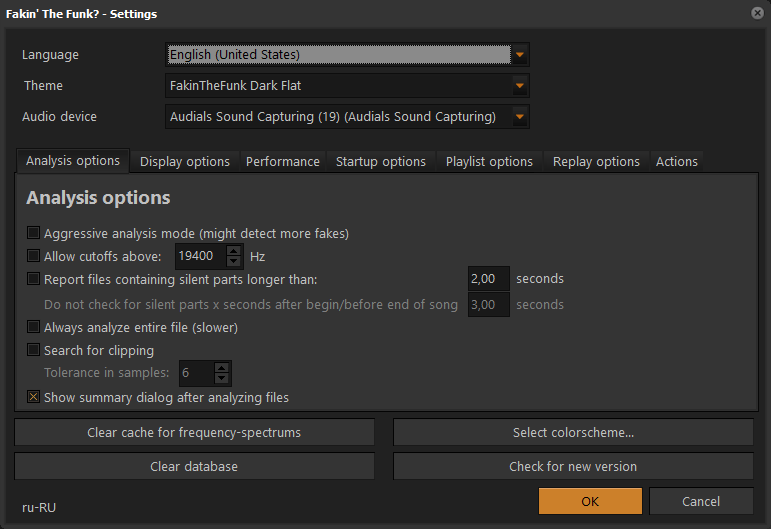Open the Audio device dropdown
Viewport: 771px width, 529px height.
(519, 117)
